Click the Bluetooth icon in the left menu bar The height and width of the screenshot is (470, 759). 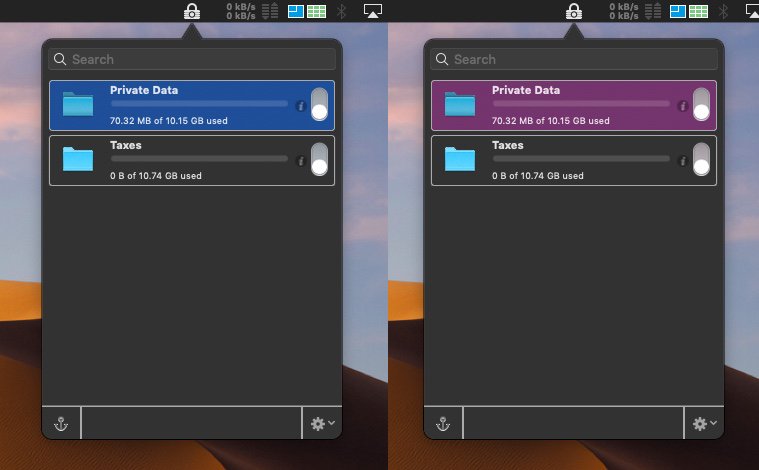point(342,11)
